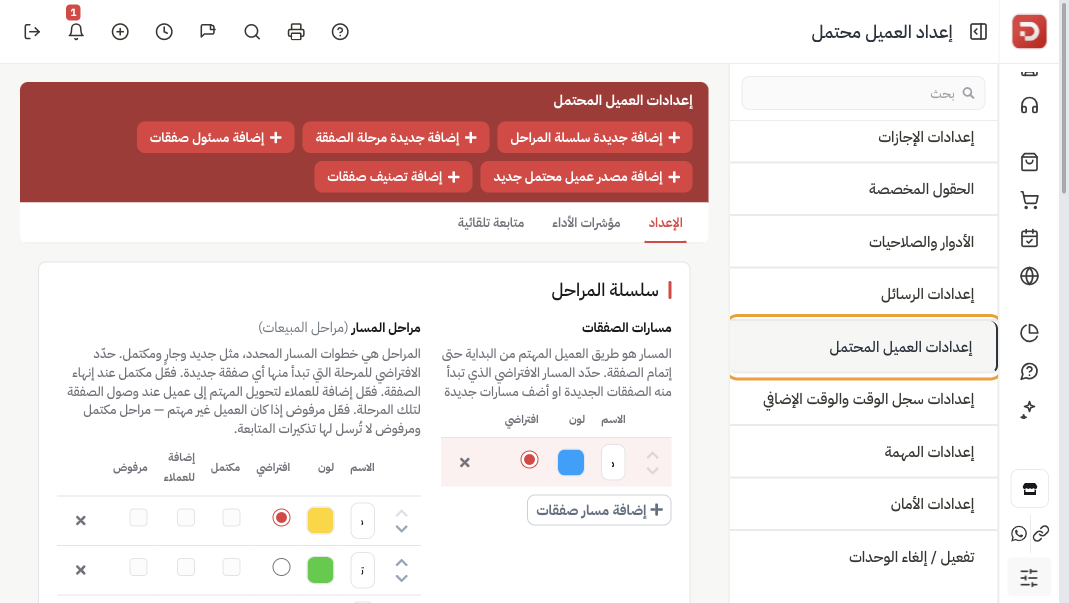This screenshot has height=603, width=1069.
Task: Move the blue pipeline row down arrow
Action: [652, 471]
